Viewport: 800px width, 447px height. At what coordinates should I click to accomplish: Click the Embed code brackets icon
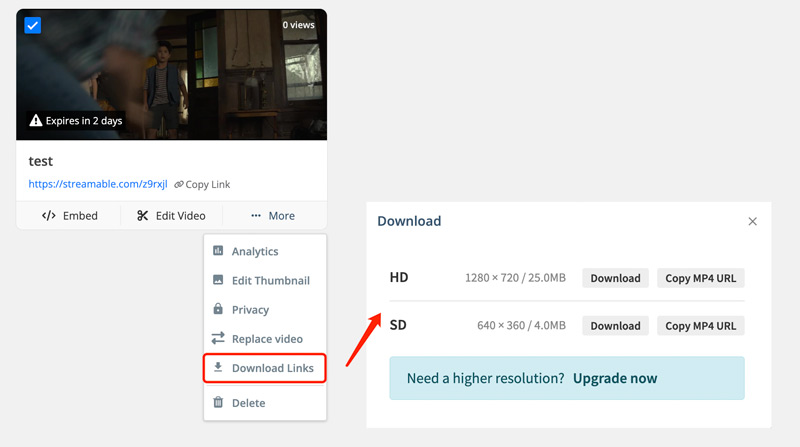click(x=49, y=216)
